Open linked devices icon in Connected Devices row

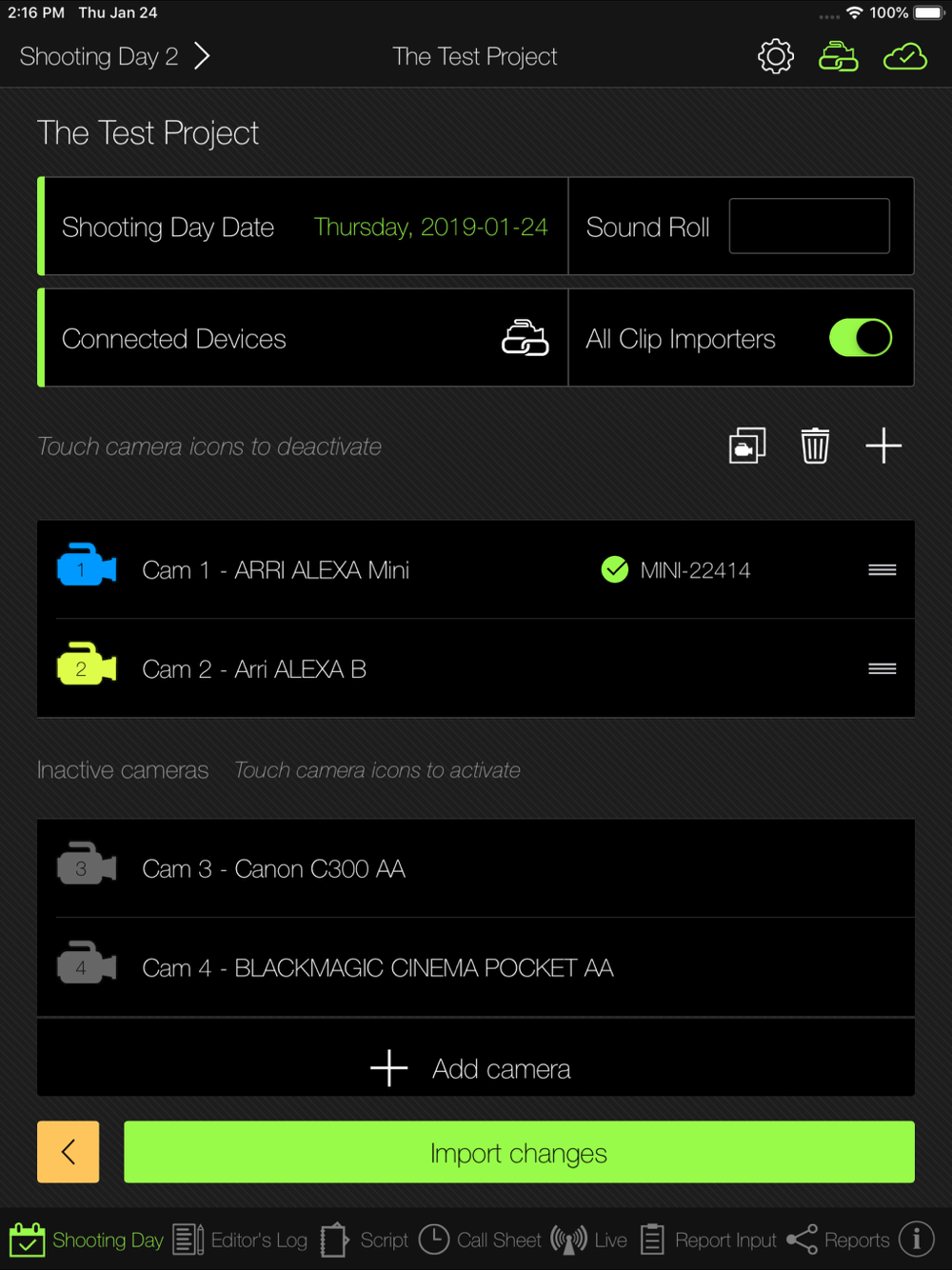pos(526,338)
